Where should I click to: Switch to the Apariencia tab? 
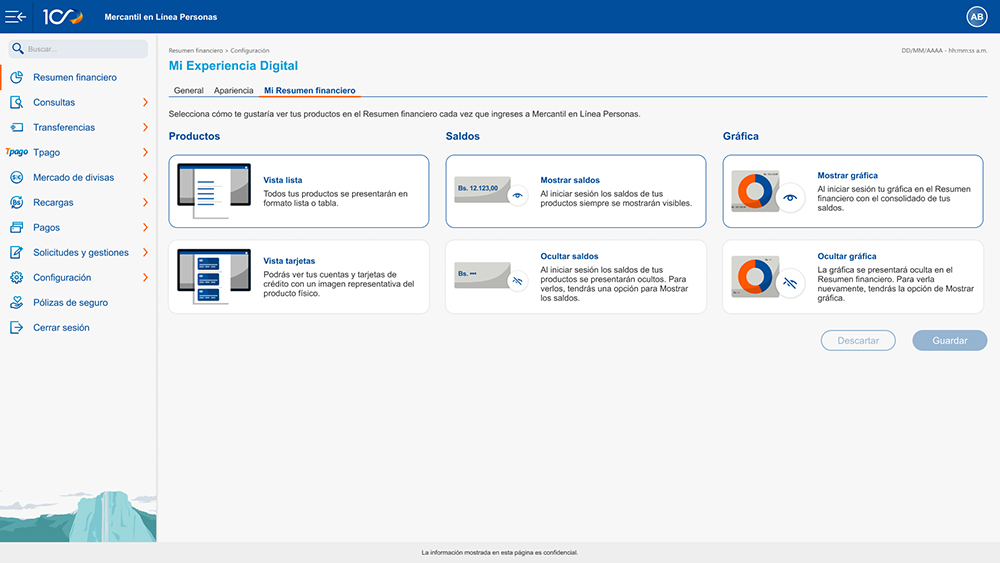point(233,91)
